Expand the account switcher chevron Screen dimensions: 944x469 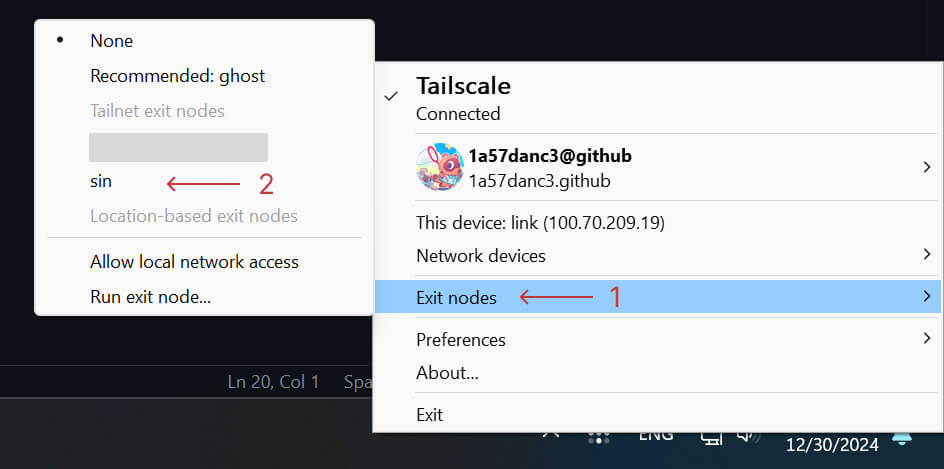coord(927,167)
